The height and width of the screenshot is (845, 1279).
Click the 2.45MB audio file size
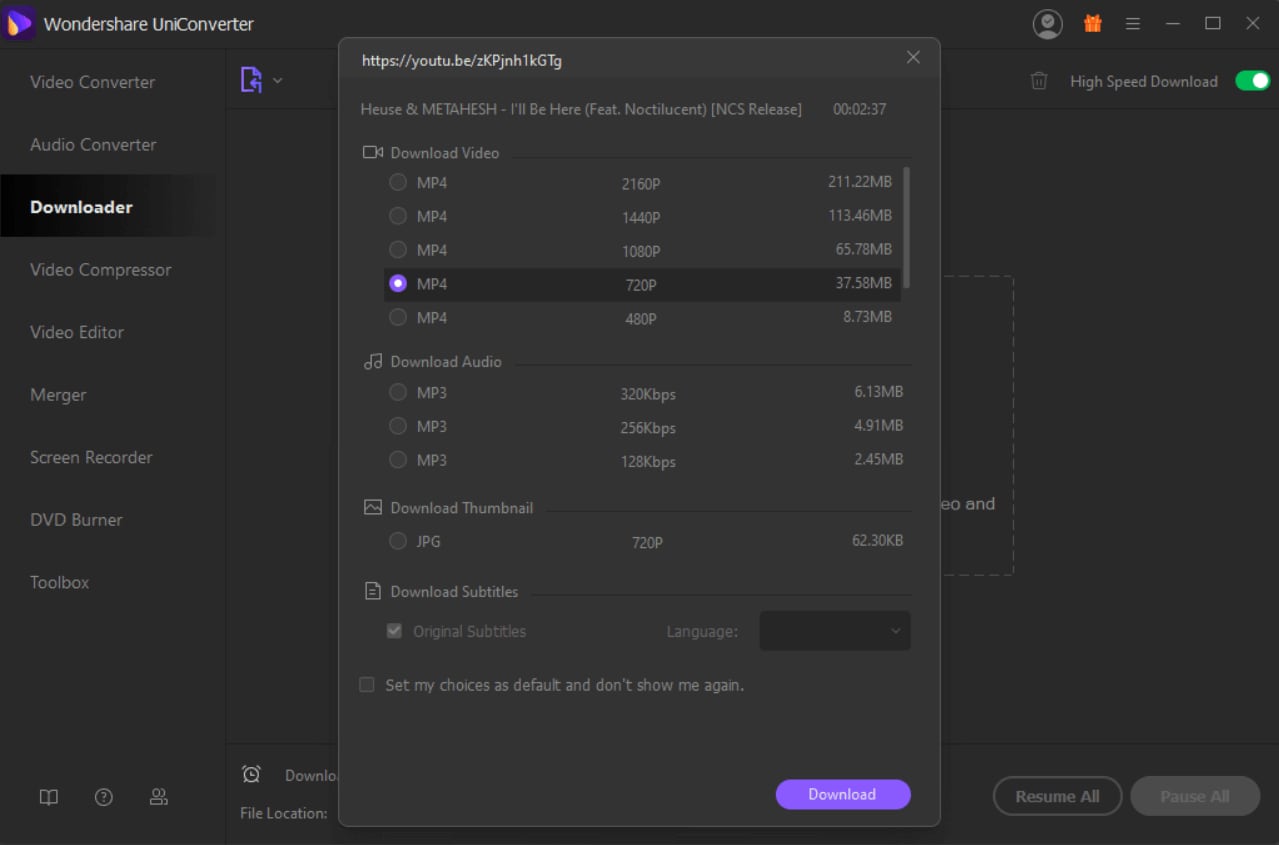click(879, 459)
